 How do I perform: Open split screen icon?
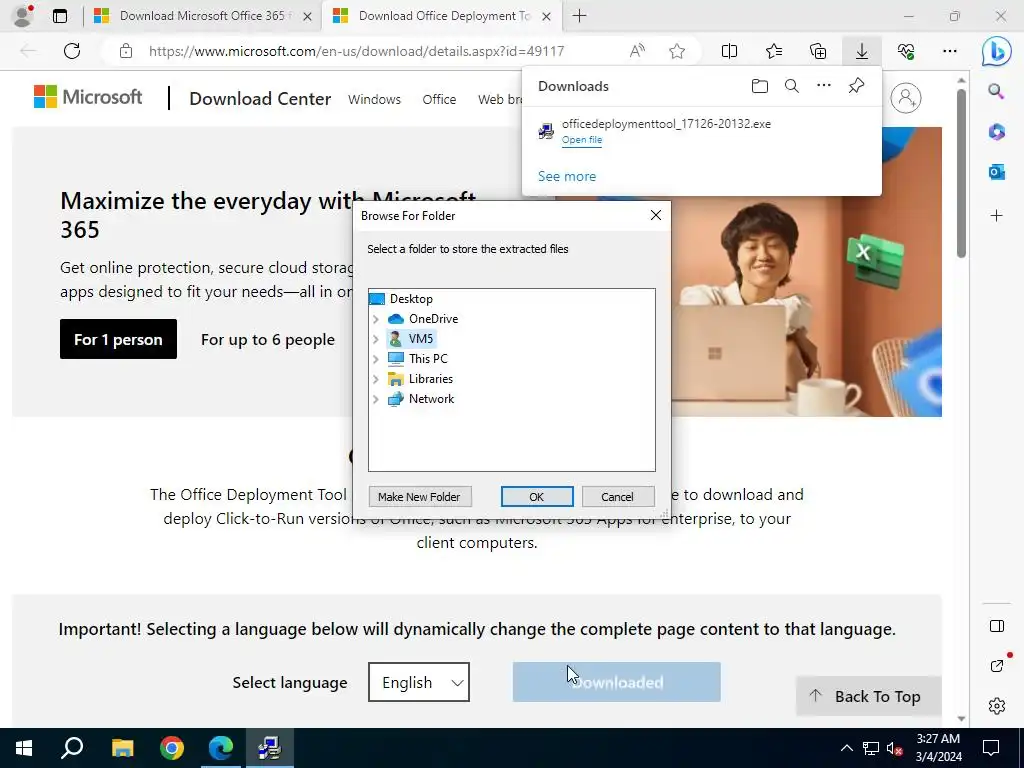point(729,51)
